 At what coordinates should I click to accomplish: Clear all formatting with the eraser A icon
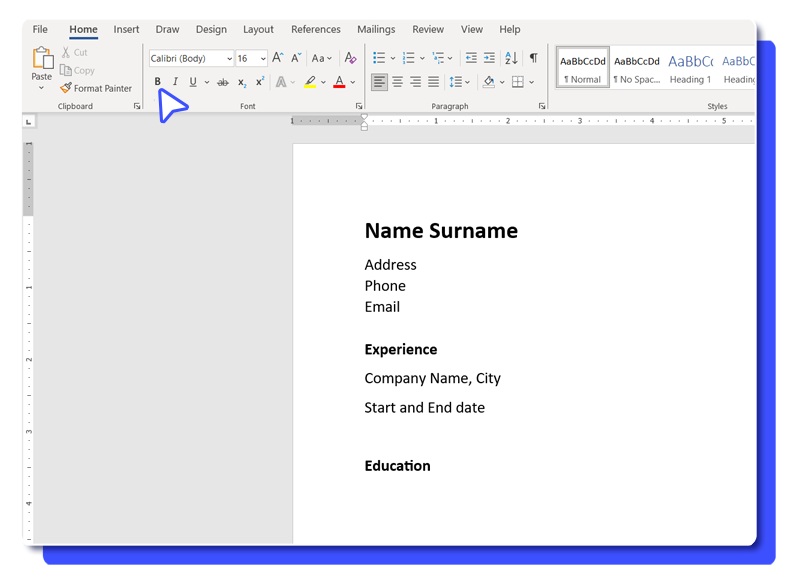(350, 58)
